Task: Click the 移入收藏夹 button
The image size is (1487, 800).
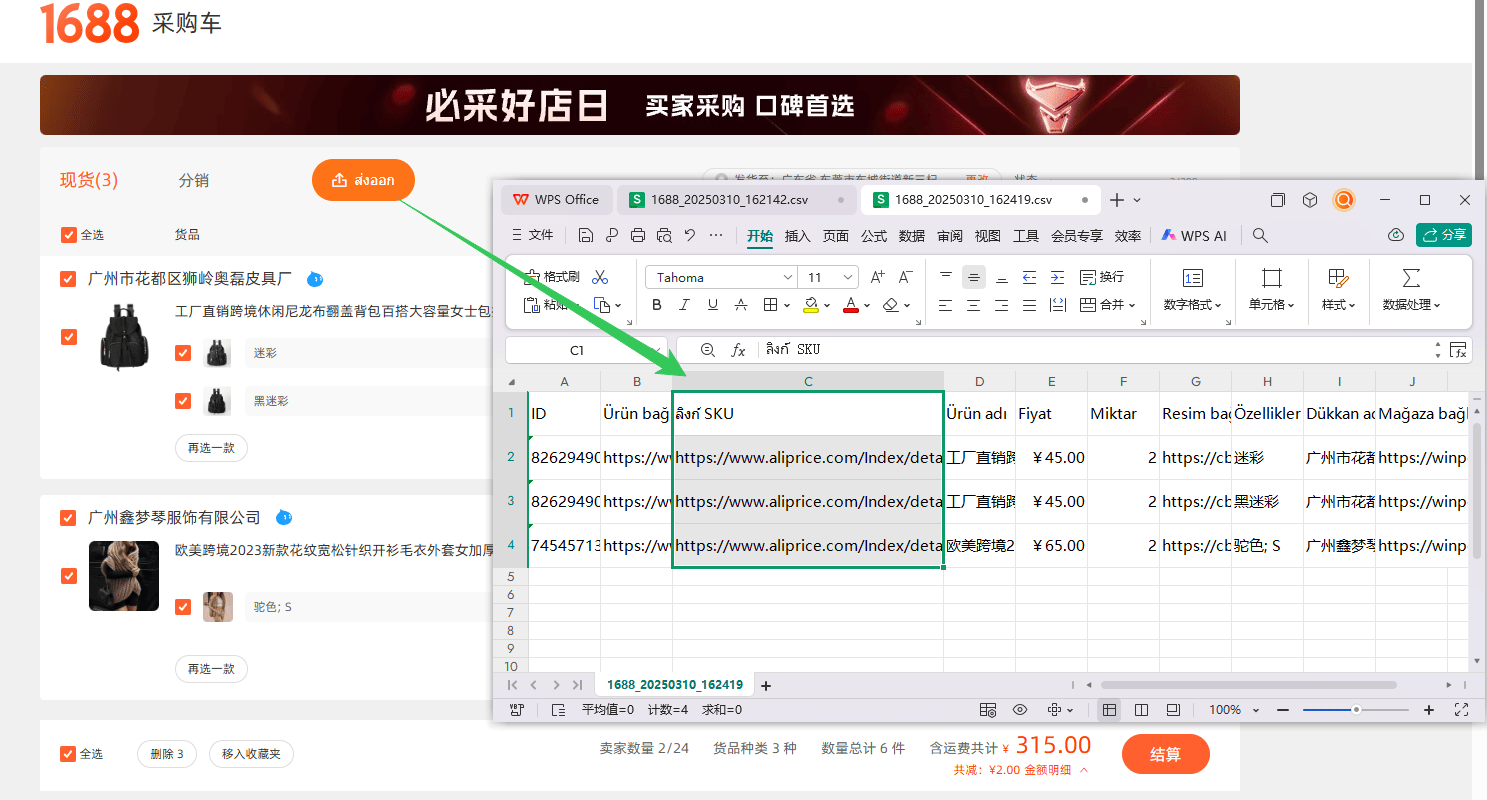Action: pyautogui.click(x=251, y=754)
